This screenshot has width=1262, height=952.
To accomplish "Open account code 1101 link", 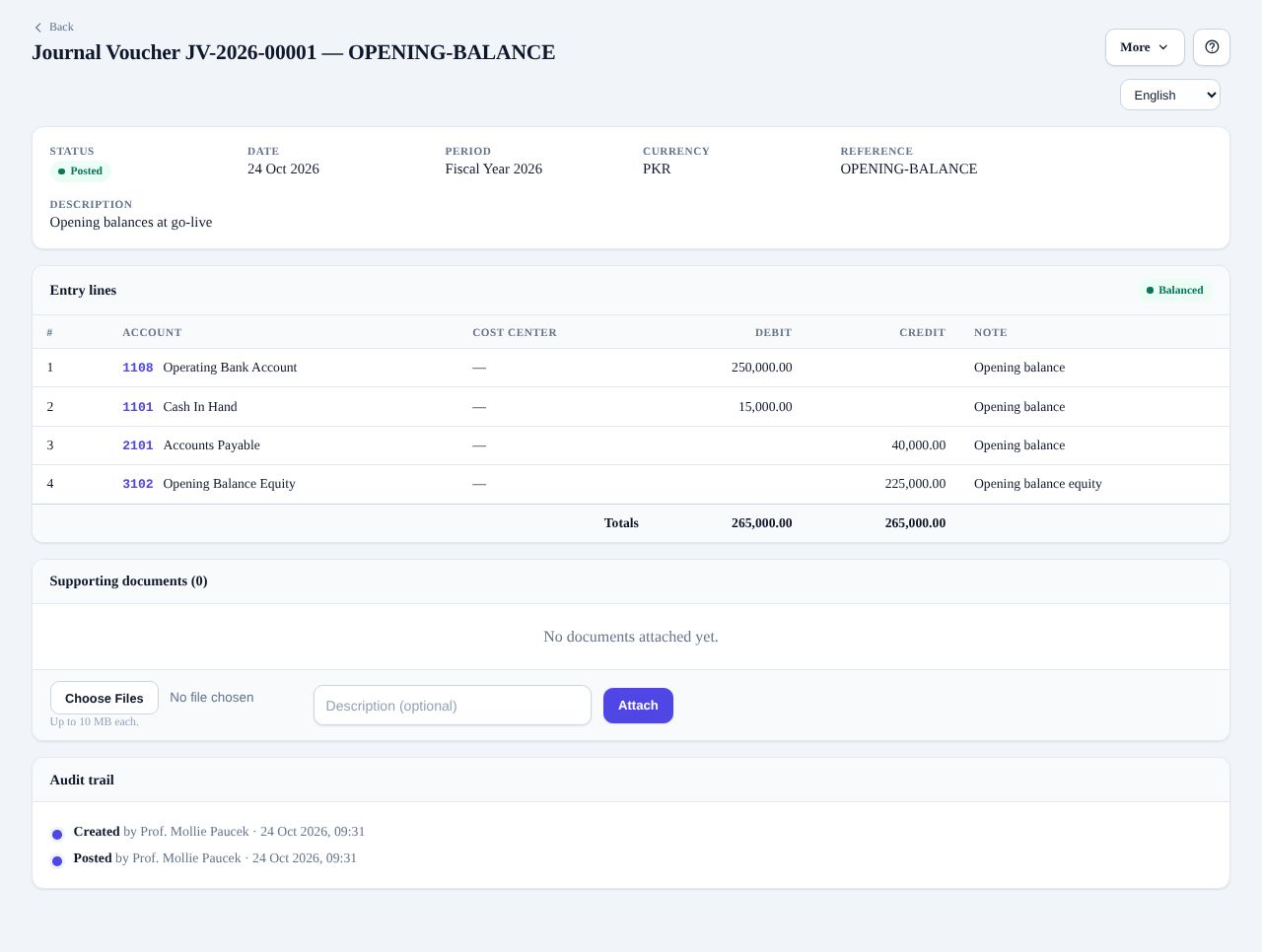I will (x=138, y=407).
